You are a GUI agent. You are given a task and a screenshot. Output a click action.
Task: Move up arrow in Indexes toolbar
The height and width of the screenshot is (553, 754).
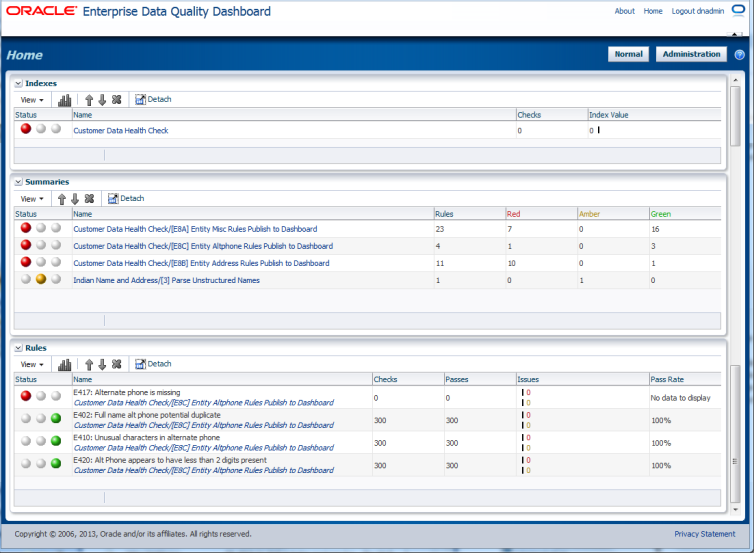click(89, 100)
